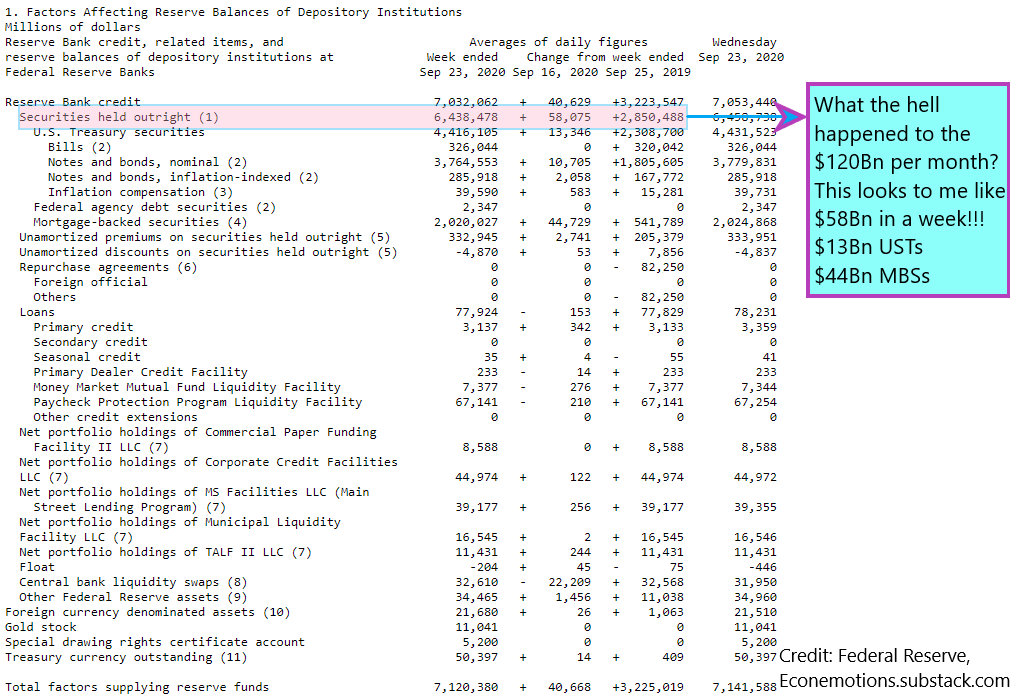Click the 'Float' row label
1010x699 pixels.
37,567
